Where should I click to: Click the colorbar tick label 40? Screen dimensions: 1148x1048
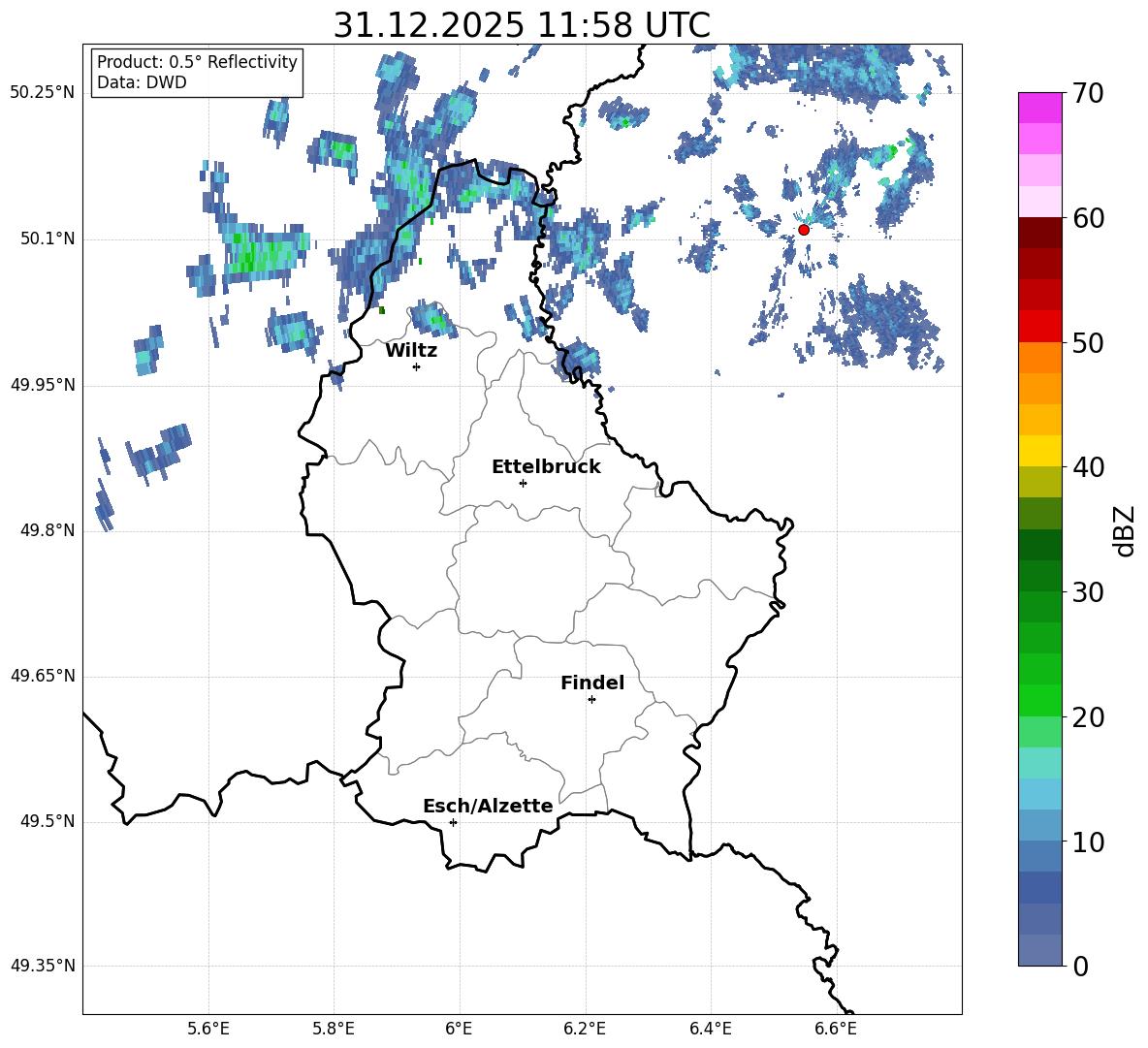click(x=1088, y=467)
